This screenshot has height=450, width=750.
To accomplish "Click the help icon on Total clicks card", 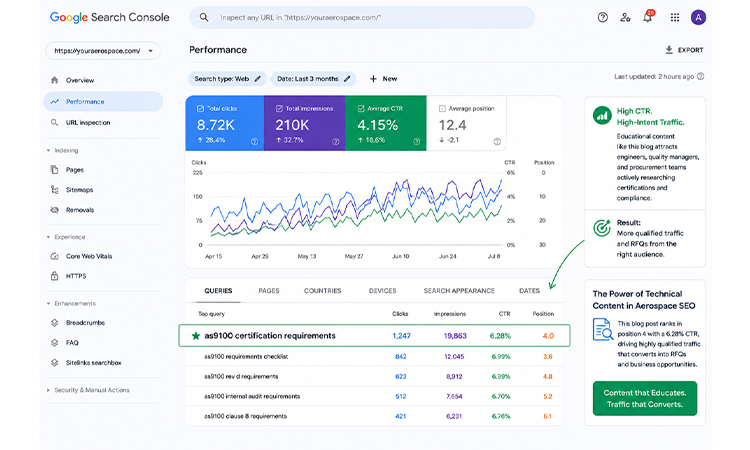I will pos(254,142).
